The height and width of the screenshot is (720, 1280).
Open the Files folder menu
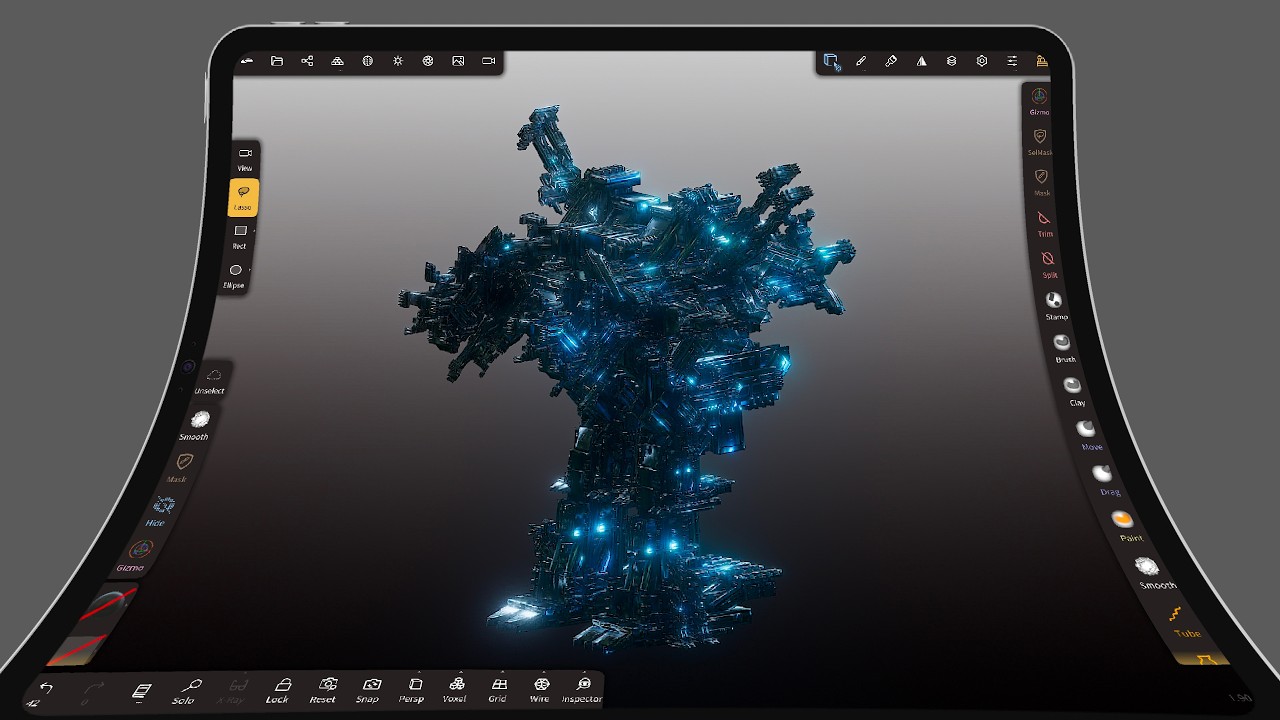tap(277, 61)
